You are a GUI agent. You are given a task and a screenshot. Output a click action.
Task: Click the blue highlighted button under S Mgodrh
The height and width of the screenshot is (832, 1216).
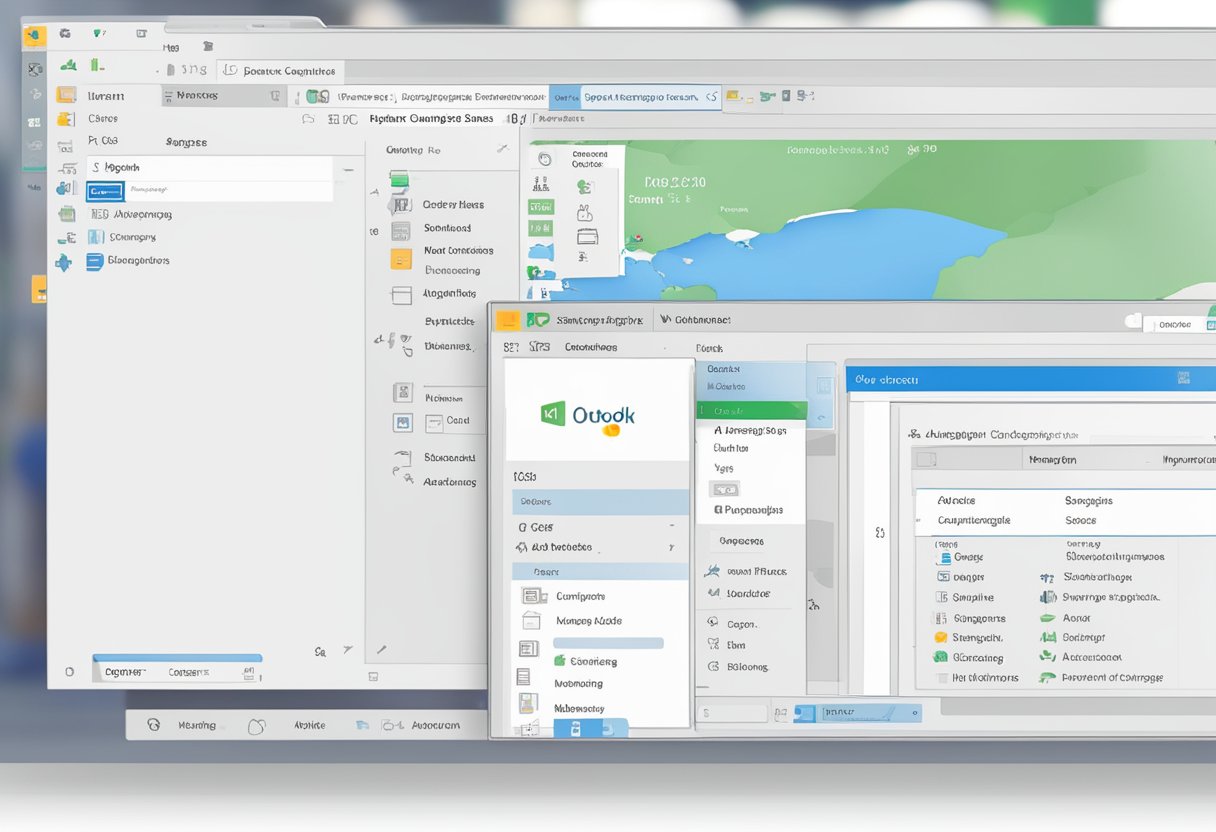click(105, 191)
